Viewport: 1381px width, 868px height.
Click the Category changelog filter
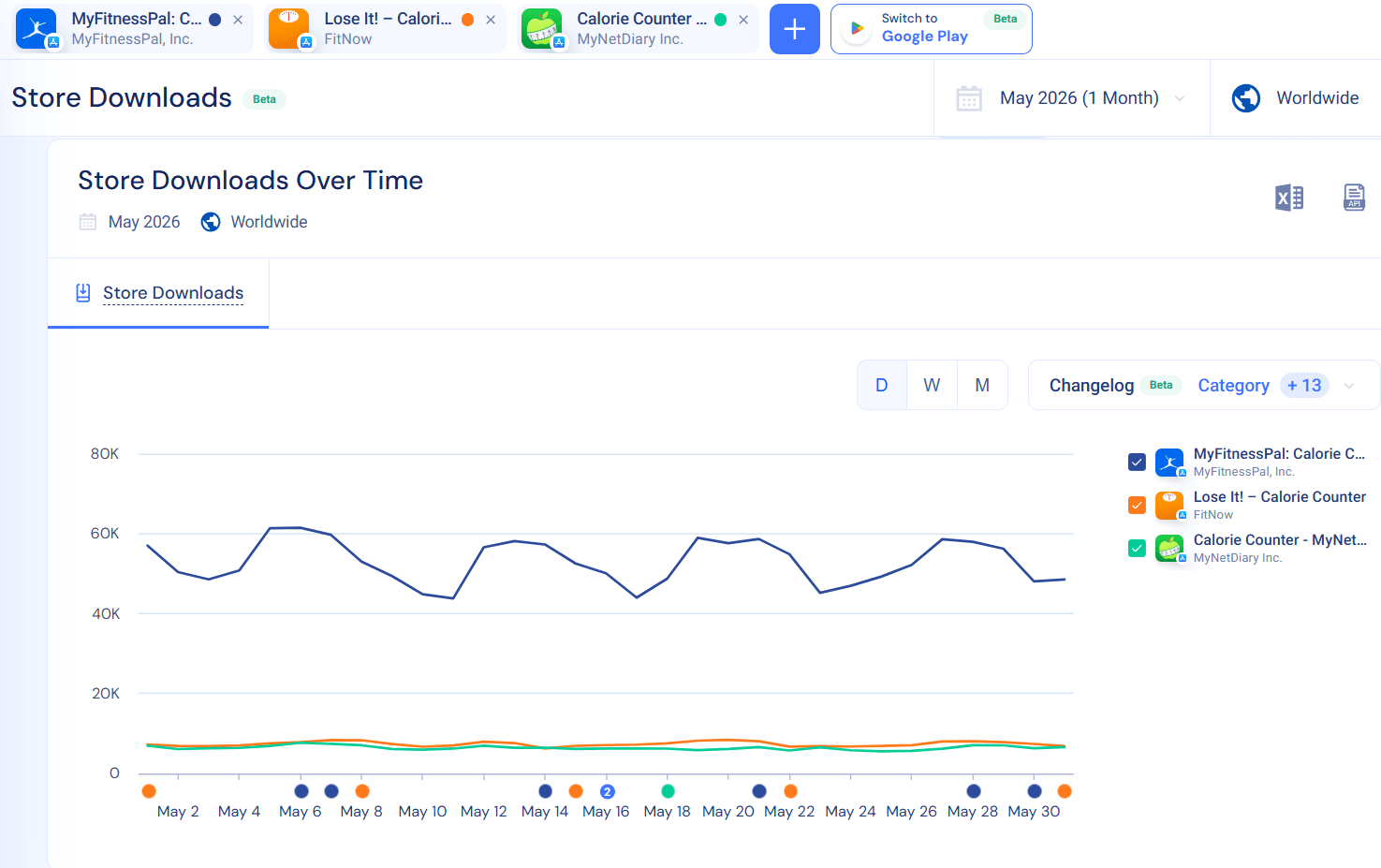1234,386
